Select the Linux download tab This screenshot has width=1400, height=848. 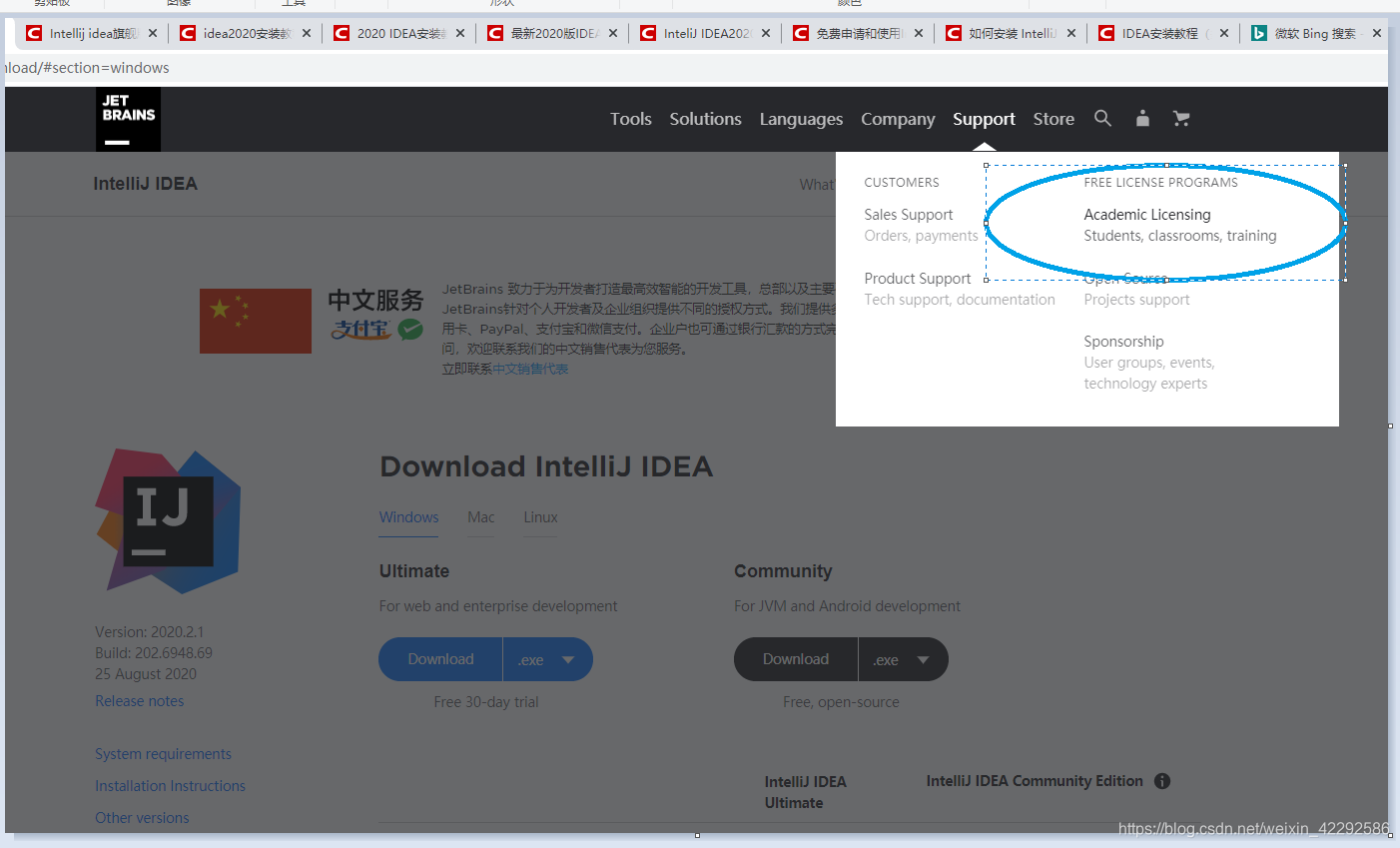(x=540, y=517)
